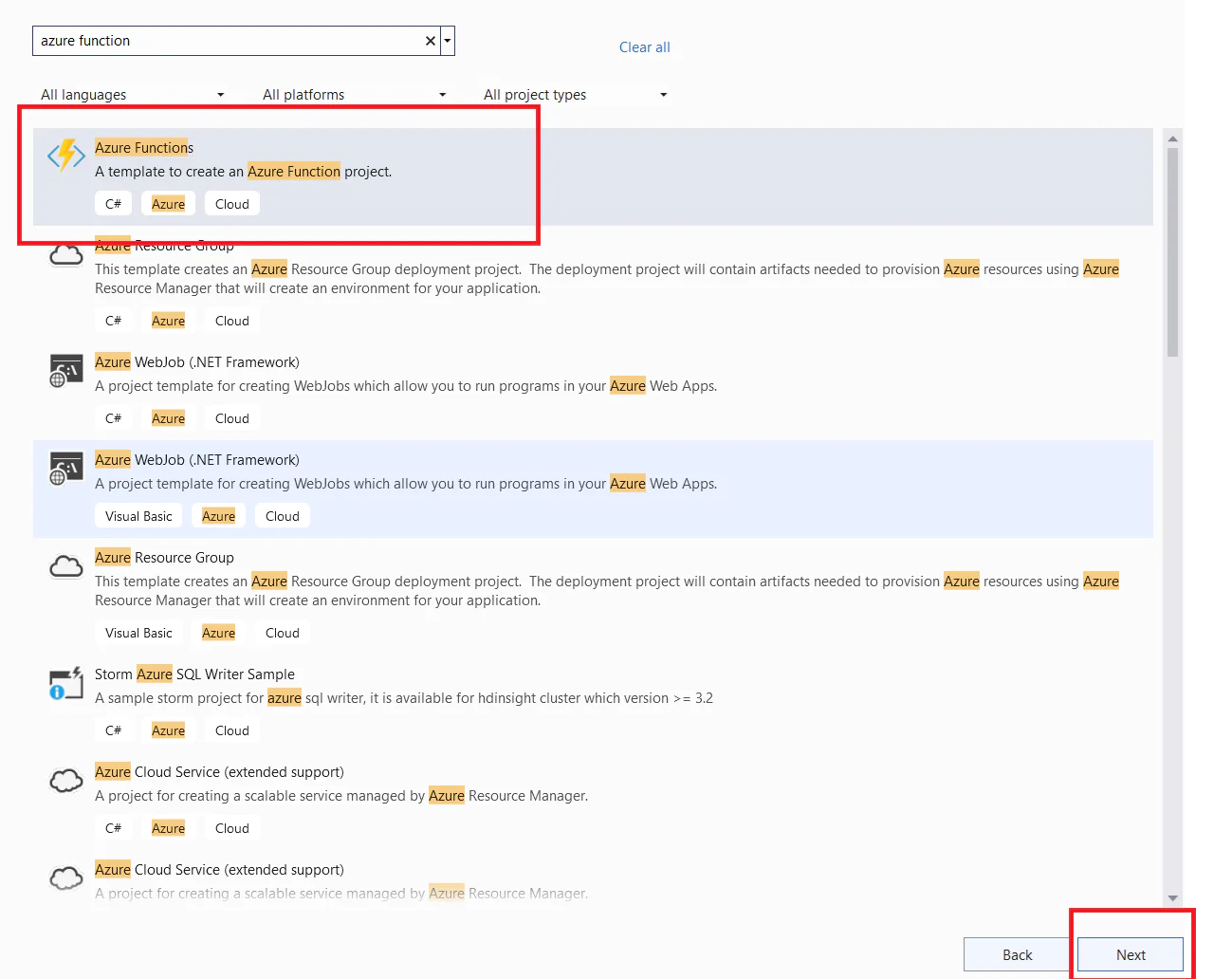This screenshot has width=1232, height=979.
Task: Click scrollbar up arrow of the template list
Action: pos(1173,139)
